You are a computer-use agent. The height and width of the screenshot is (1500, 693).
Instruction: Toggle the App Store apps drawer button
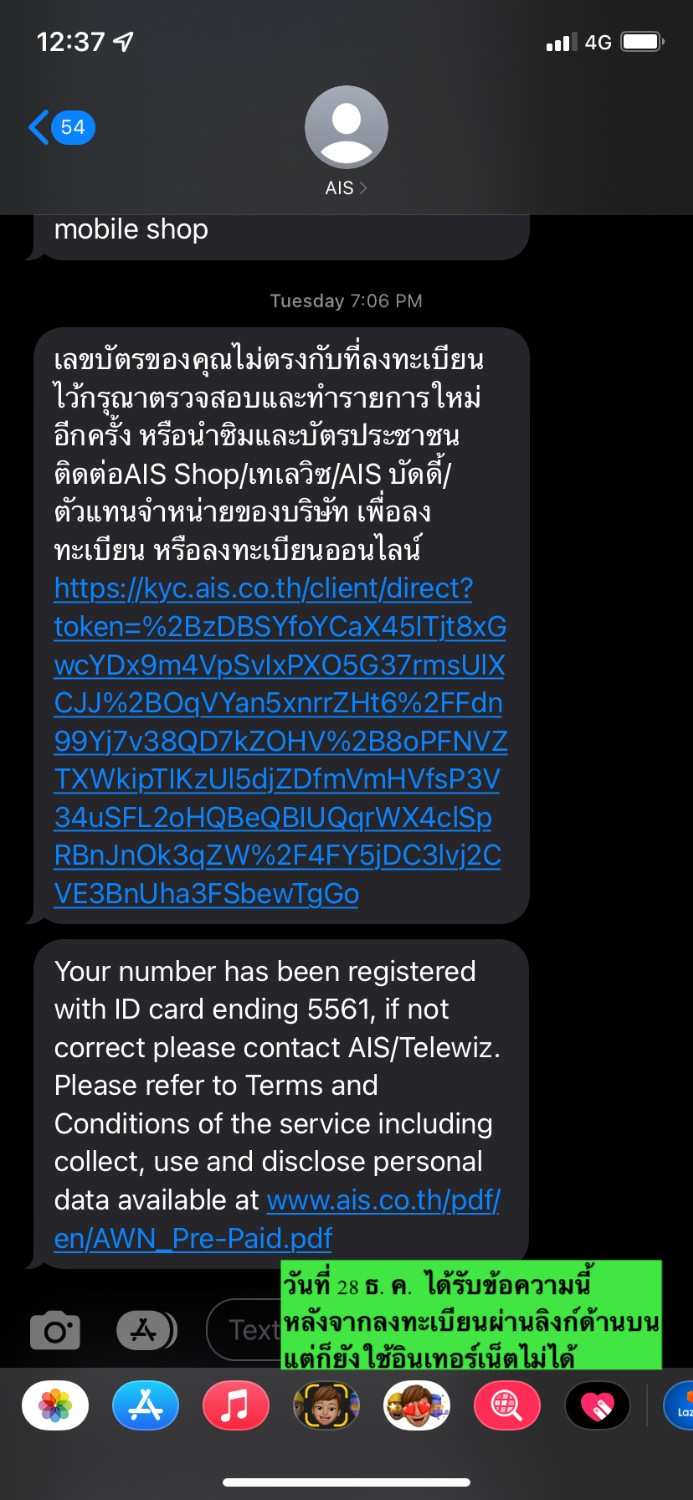146,1330
